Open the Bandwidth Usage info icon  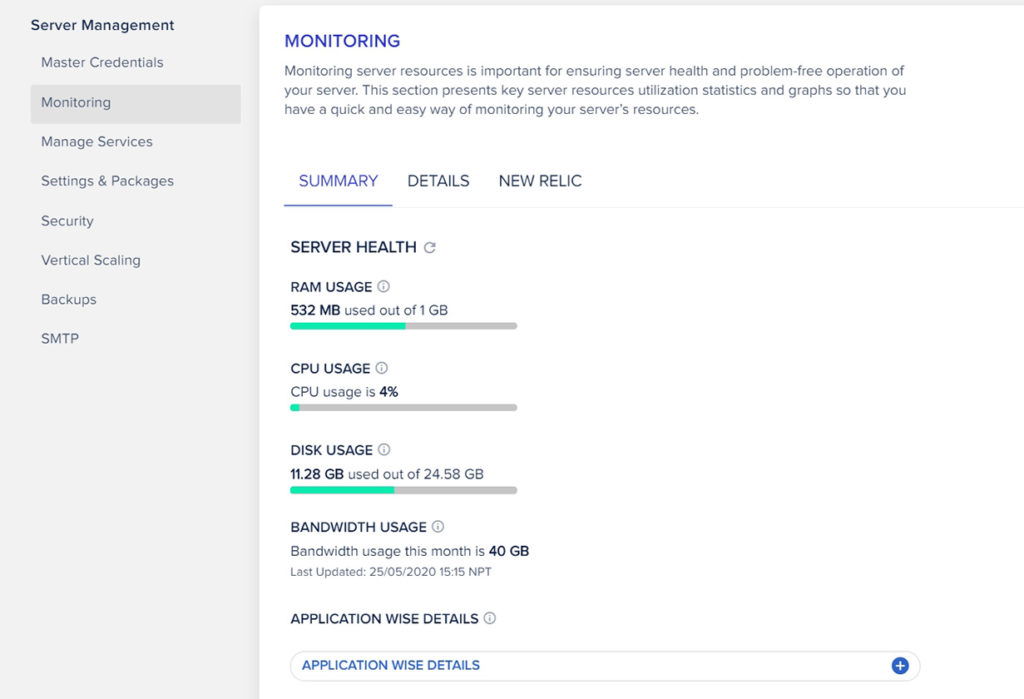coord(438,527)
